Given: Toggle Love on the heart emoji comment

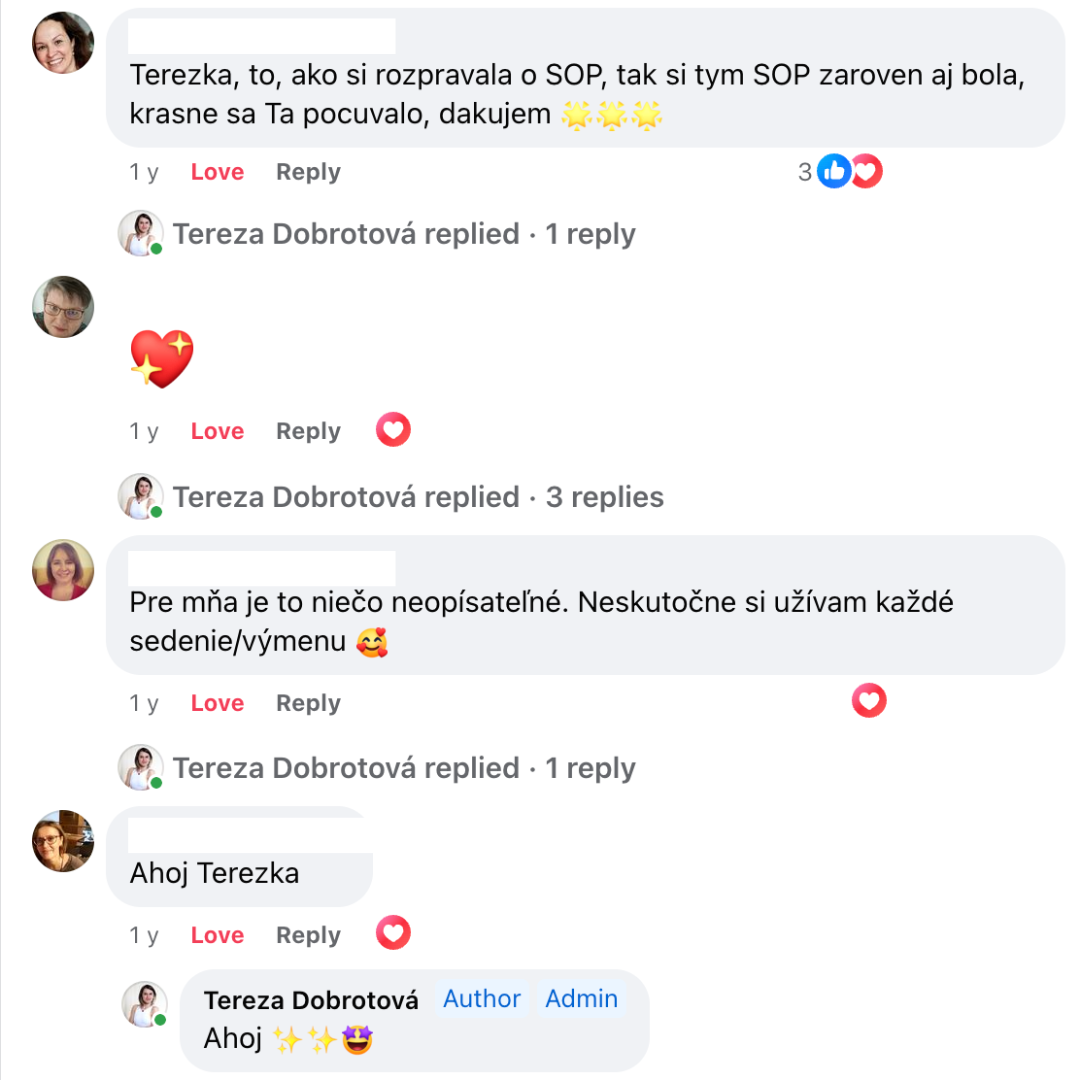Looking at the screenshot, I should [x=217, y=431].
